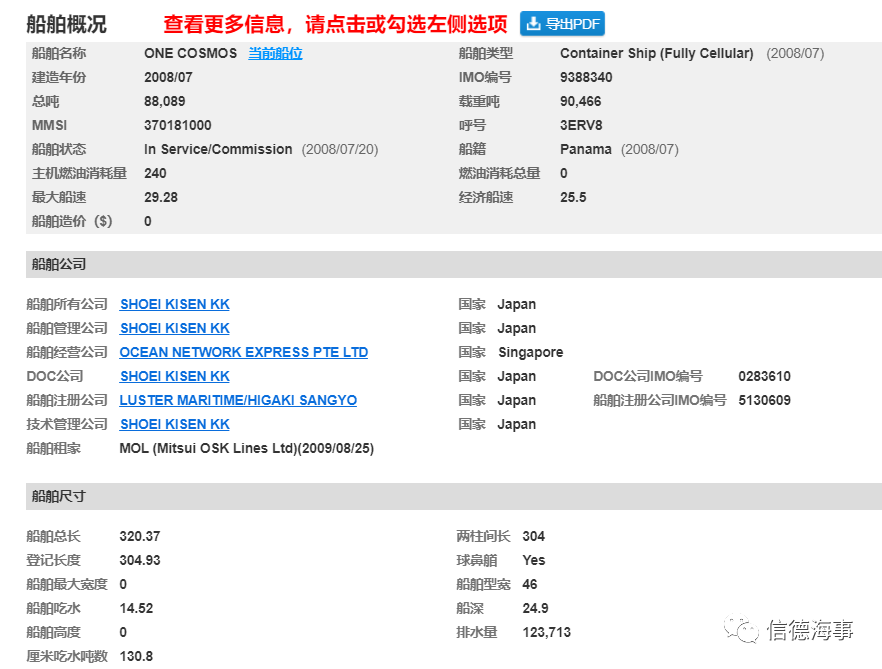Click the 船舶概况 page heading
Viewport: 882px width, 669px height.
point(66,24)
